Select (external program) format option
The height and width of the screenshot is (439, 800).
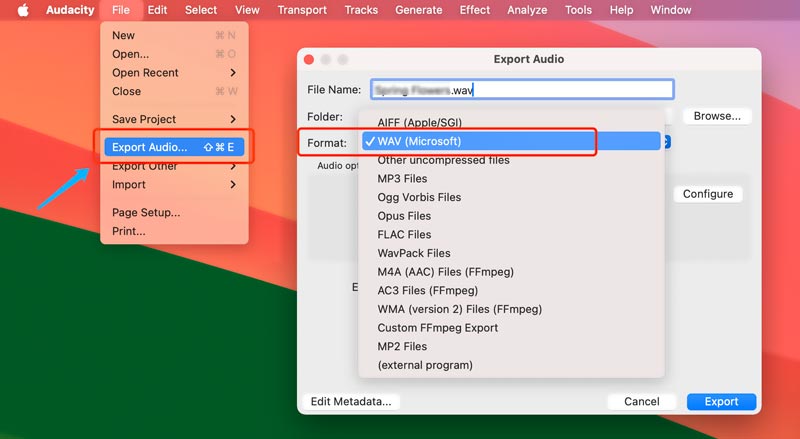(x=511, y=365)
